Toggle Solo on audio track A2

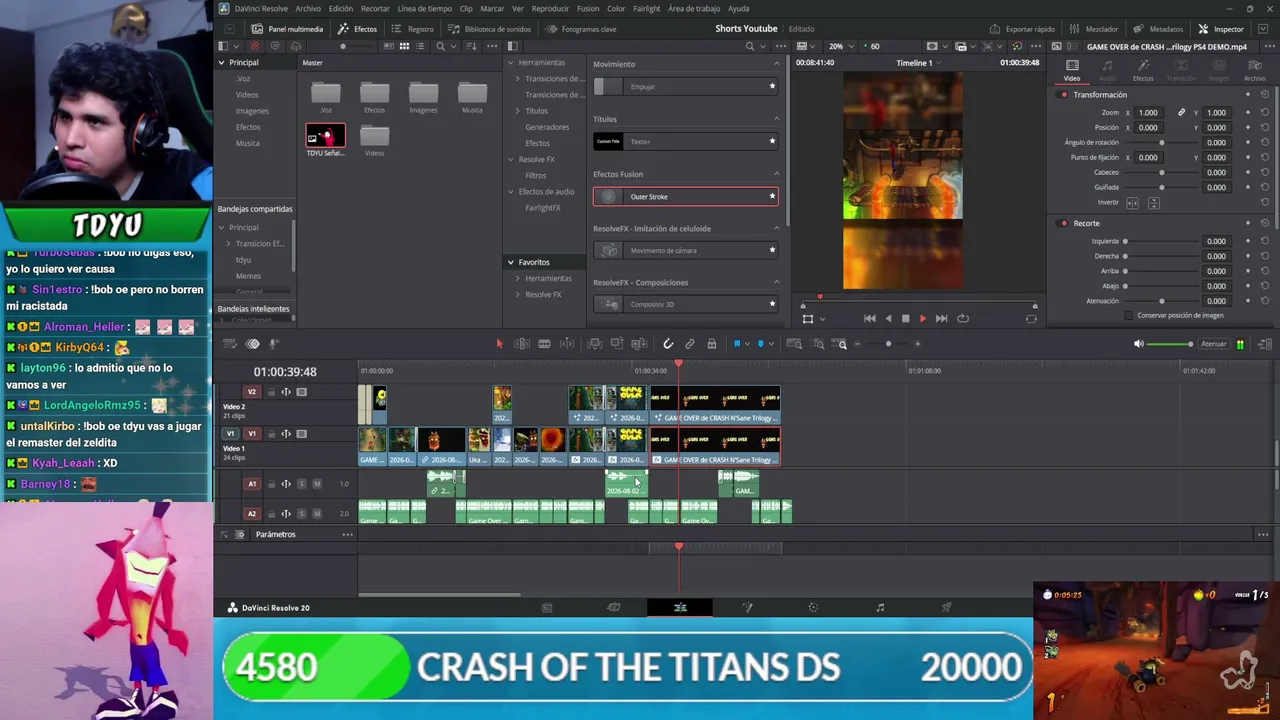tap(301, 513)
